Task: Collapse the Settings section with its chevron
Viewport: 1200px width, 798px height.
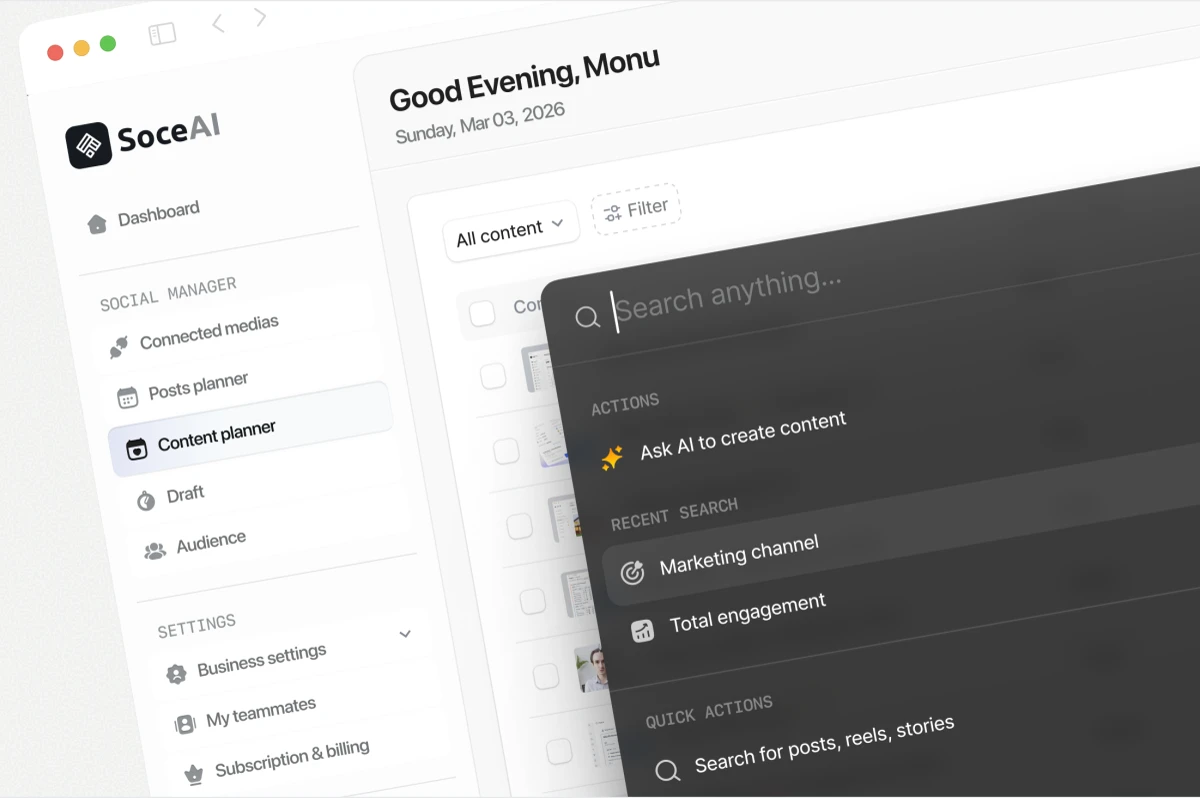Action: tap(405, 634)
